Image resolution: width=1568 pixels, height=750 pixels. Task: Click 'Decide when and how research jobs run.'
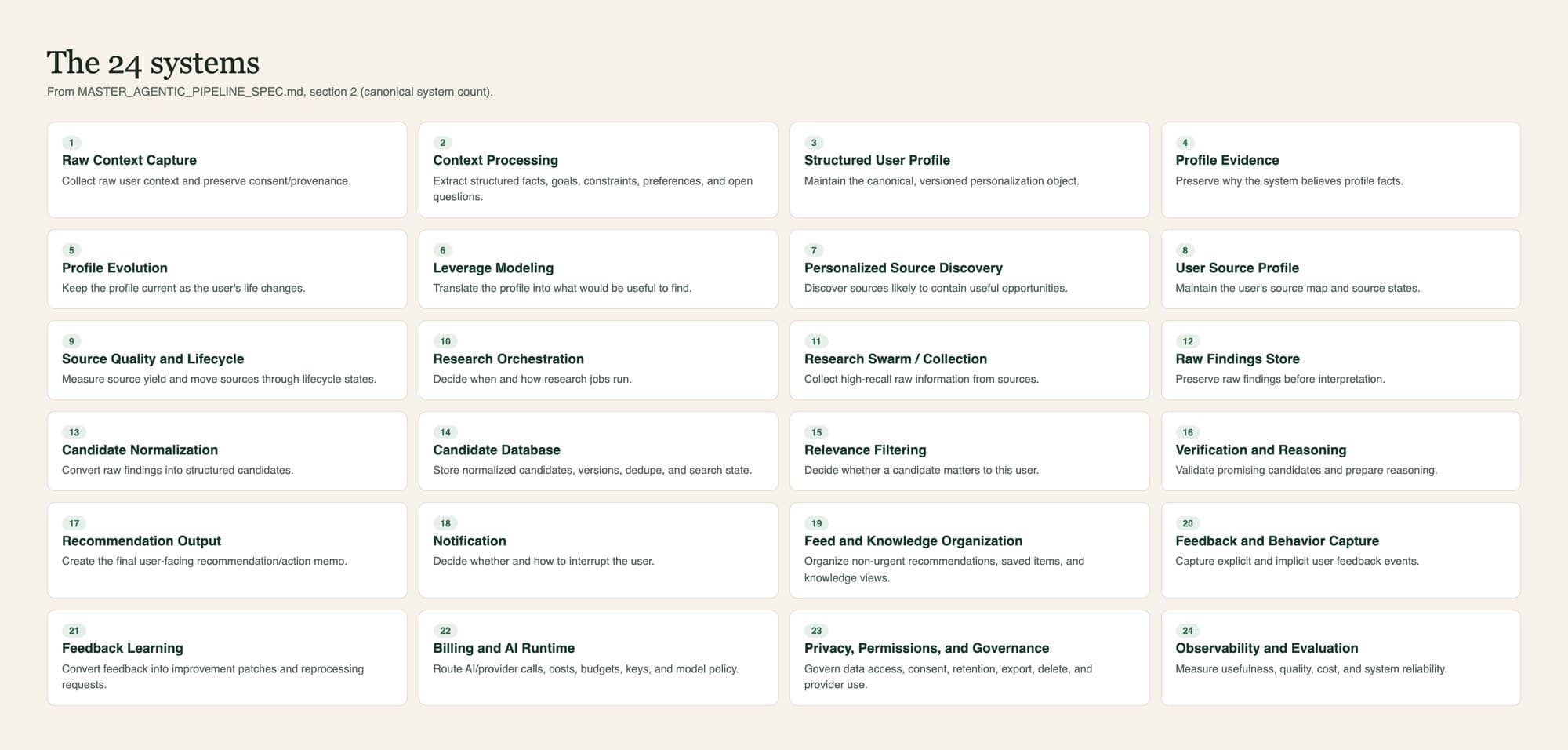[532, 379]
